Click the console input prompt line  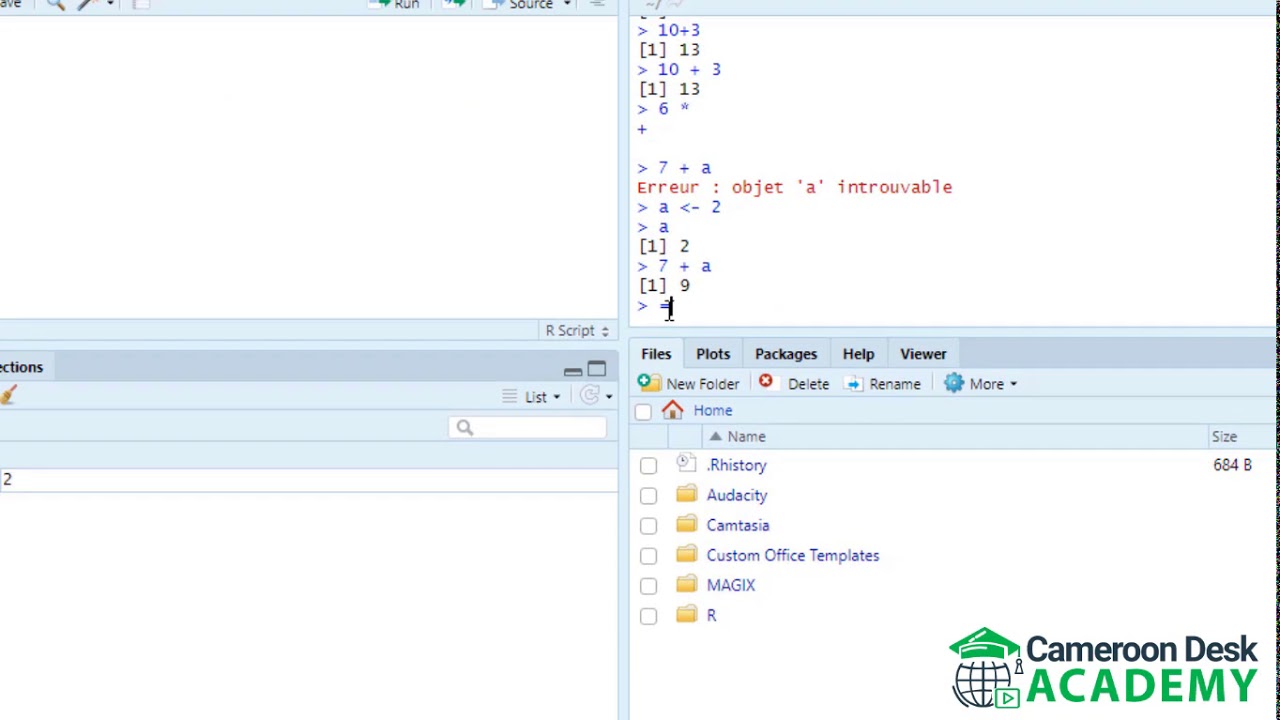pyautogui.click(x=950, y=306)
